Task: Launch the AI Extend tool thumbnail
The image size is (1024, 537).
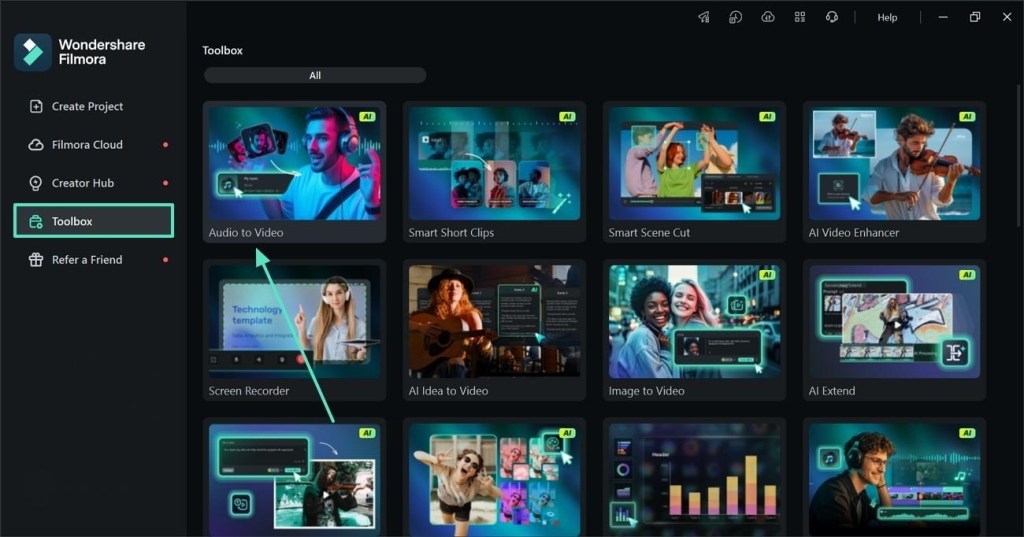Action: click(x=895, y=321)
